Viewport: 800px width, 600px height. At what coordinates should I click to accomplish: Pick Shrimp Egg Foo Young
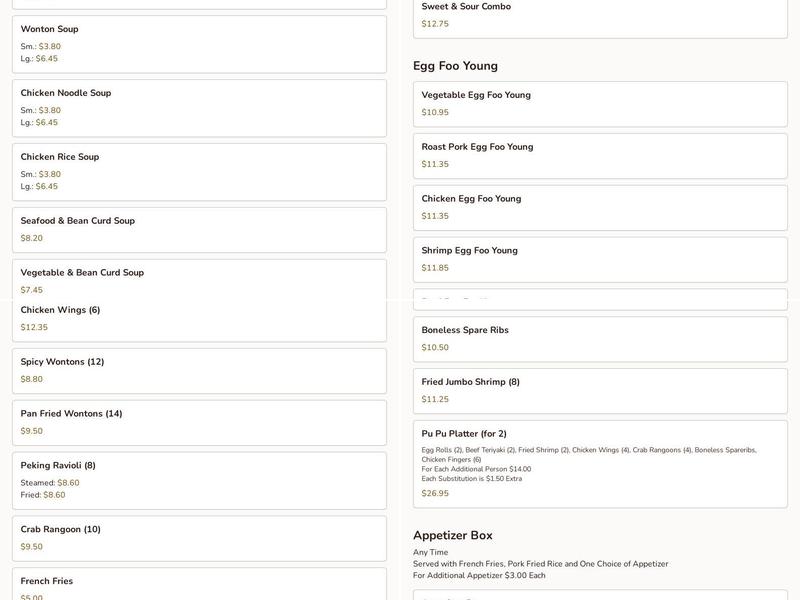(x=600, y=260)
